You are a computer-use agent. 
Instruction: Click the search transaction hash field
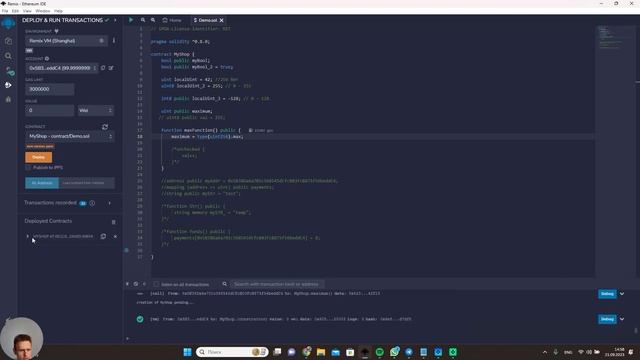click(x=277, y=284)
